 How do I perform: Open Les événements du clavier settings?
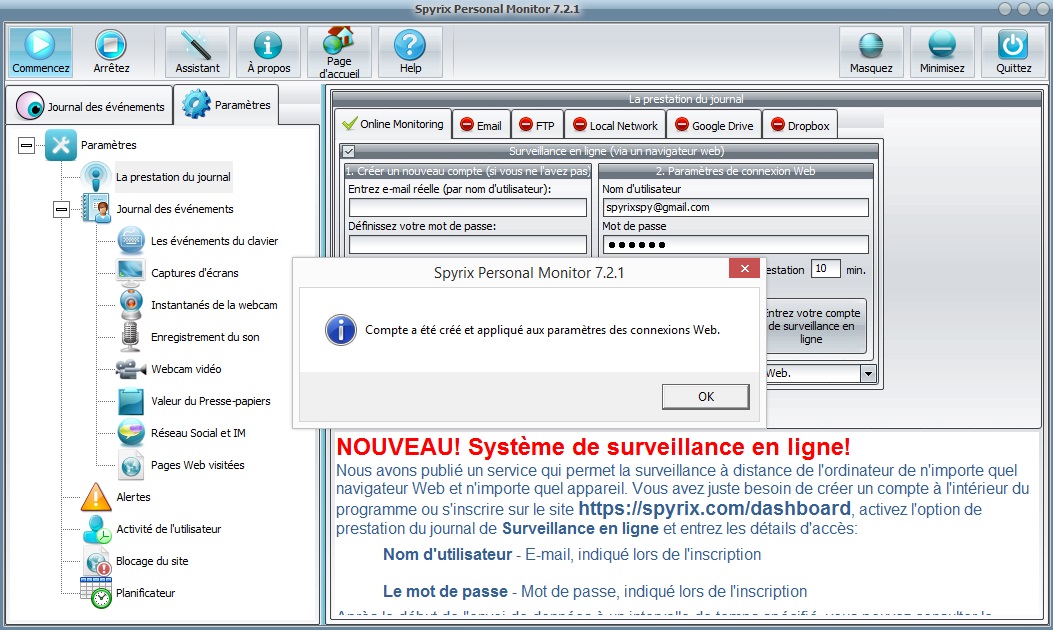click(x=214, y=241)
